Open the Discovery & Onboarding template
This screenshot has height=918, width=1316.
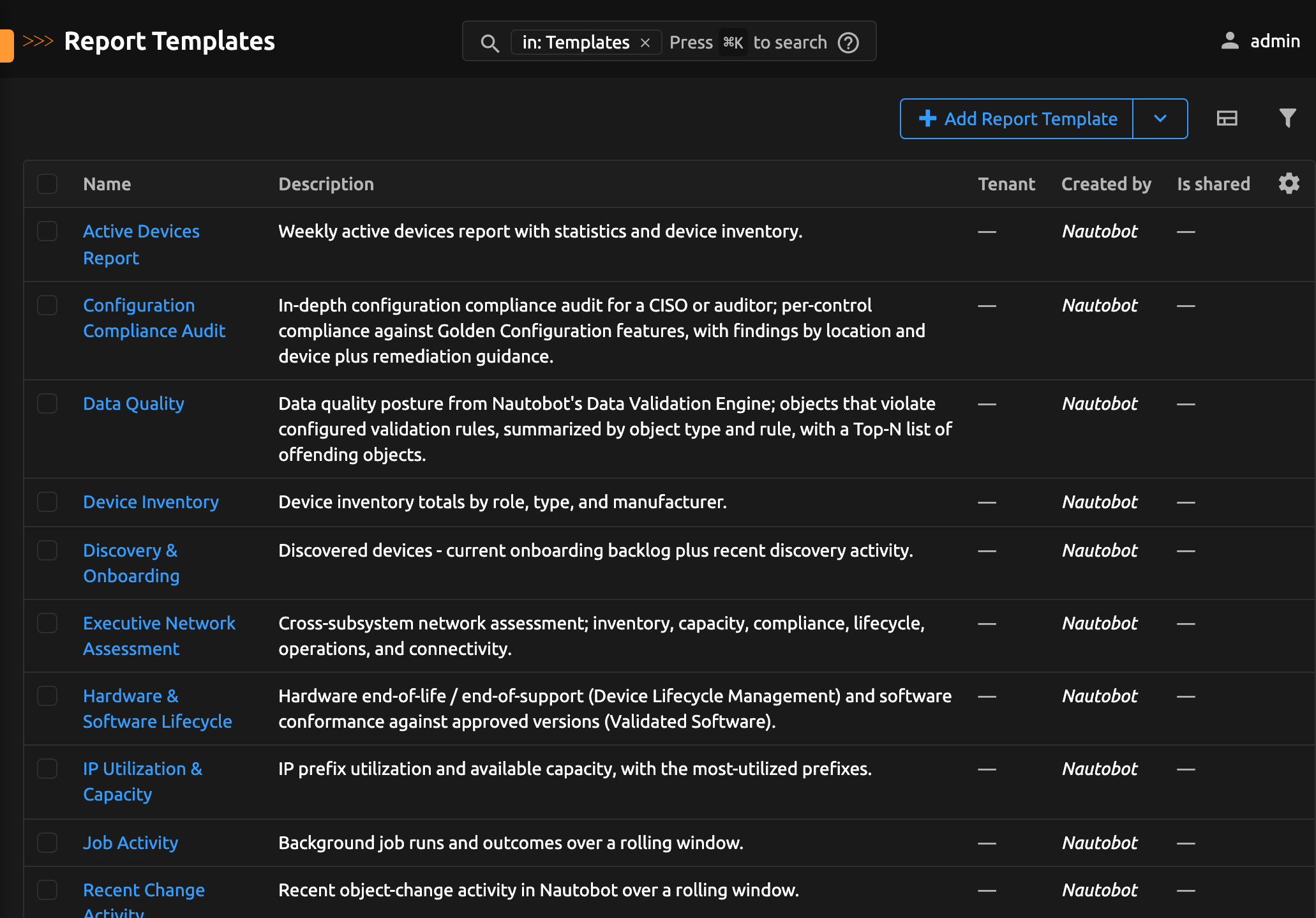[131, 563]
